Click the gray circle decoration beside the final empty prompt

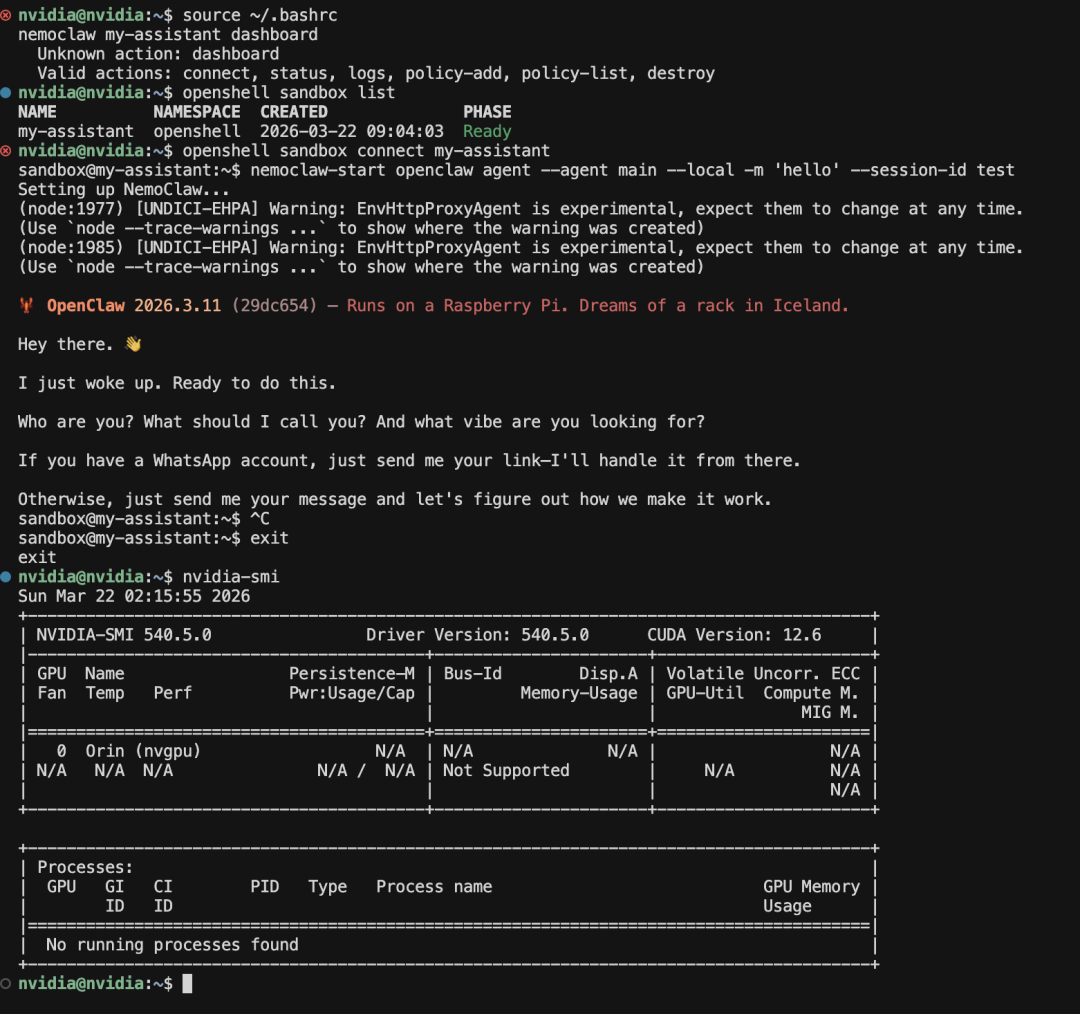tap(6, 984)
